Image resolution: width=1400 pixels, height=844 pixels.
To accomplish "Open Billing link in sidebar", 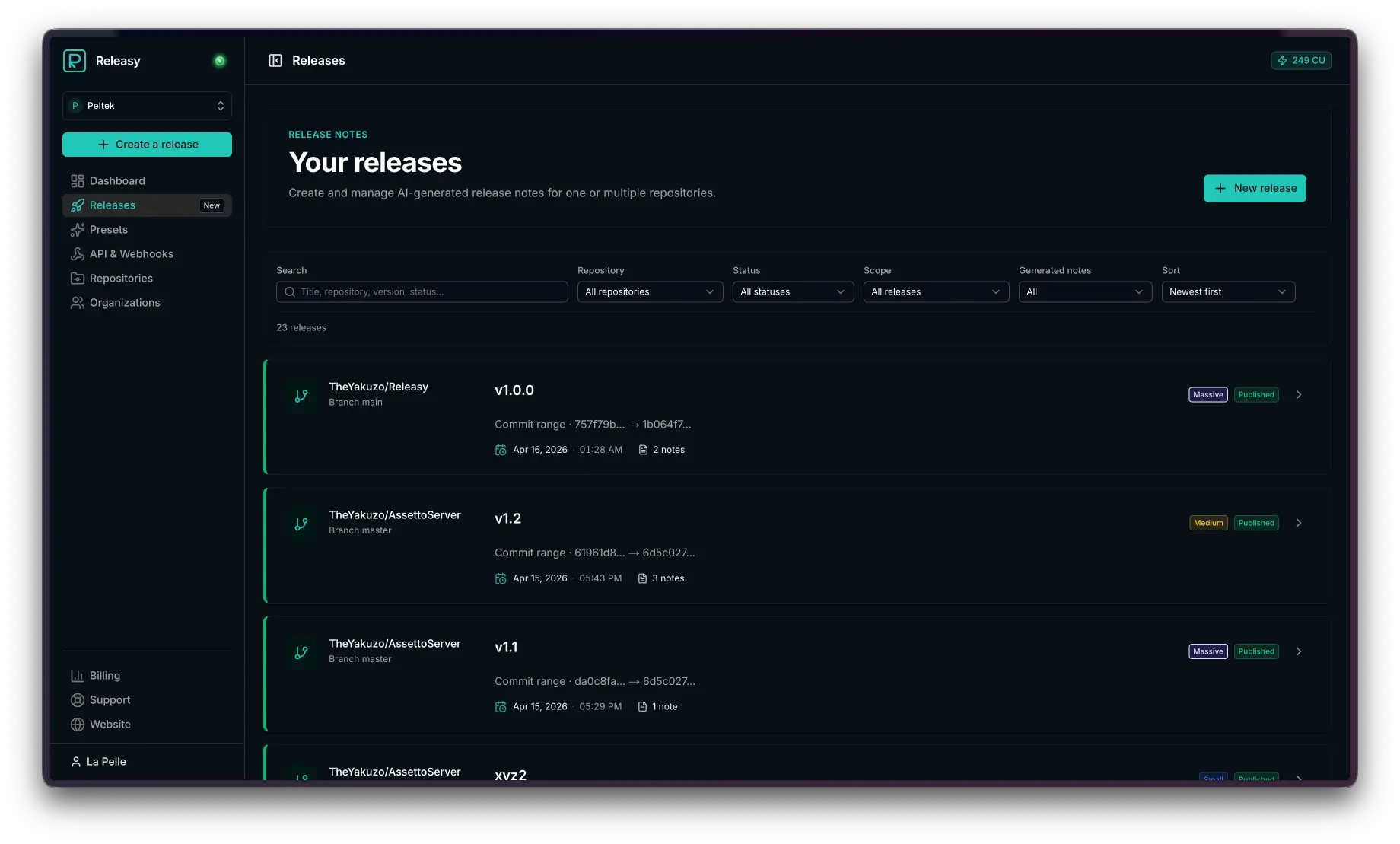I will (147, 676).
